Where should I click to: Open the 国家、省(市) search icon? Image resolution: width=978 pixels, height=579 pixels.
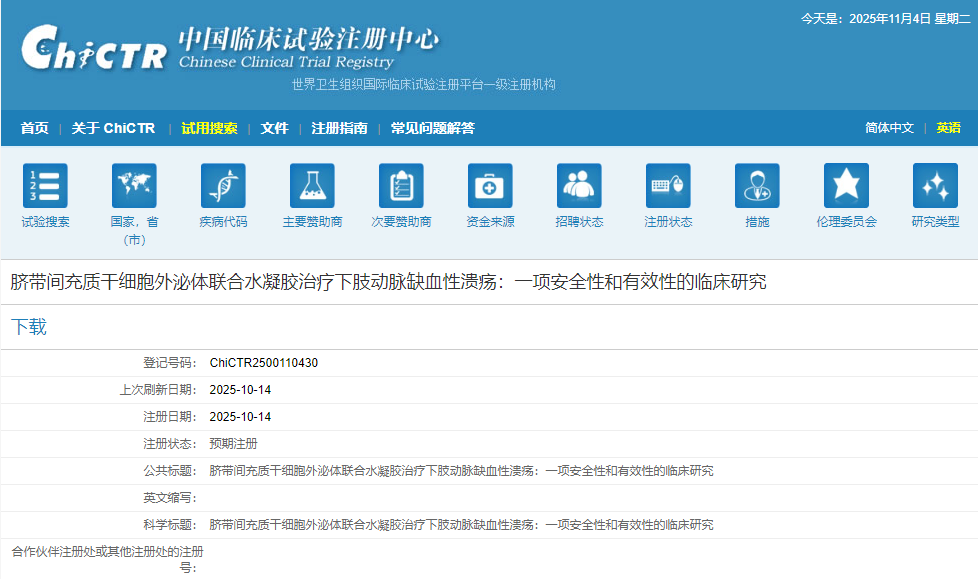point(134,186)
